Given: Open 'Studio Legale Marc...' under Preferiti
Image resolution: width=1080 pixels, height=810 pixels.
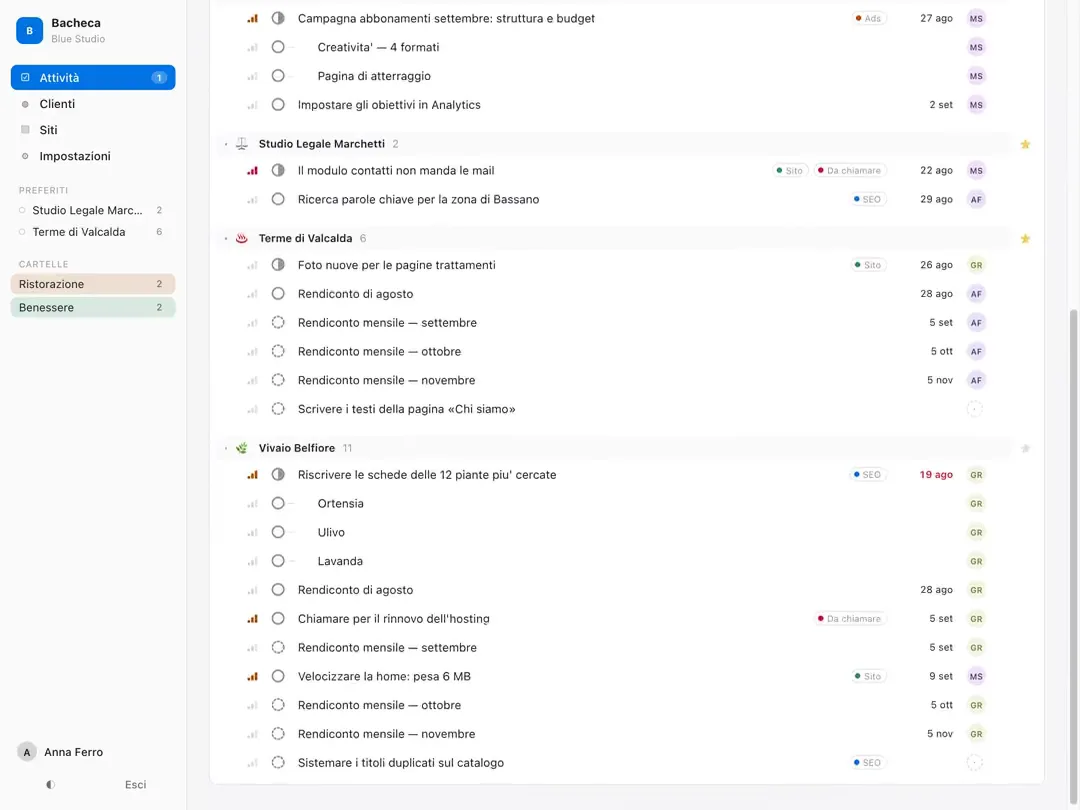Looking at the screenshot, I should tap(93, 211).
